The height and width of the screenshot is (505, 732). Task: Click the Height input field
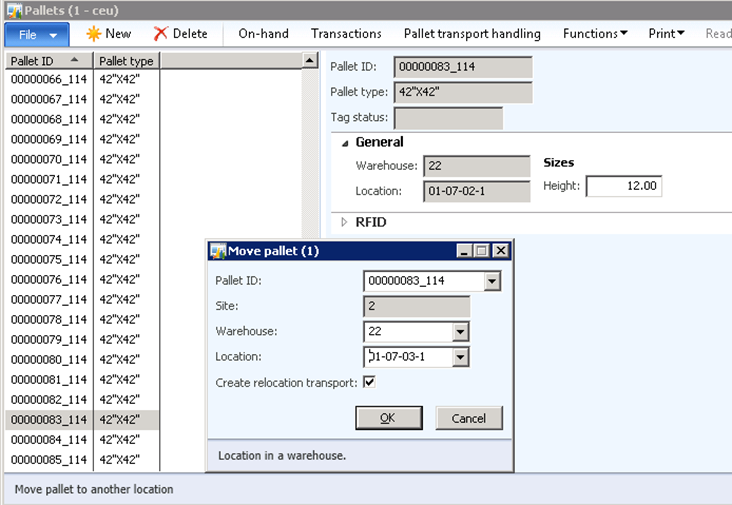click(623, 186)
